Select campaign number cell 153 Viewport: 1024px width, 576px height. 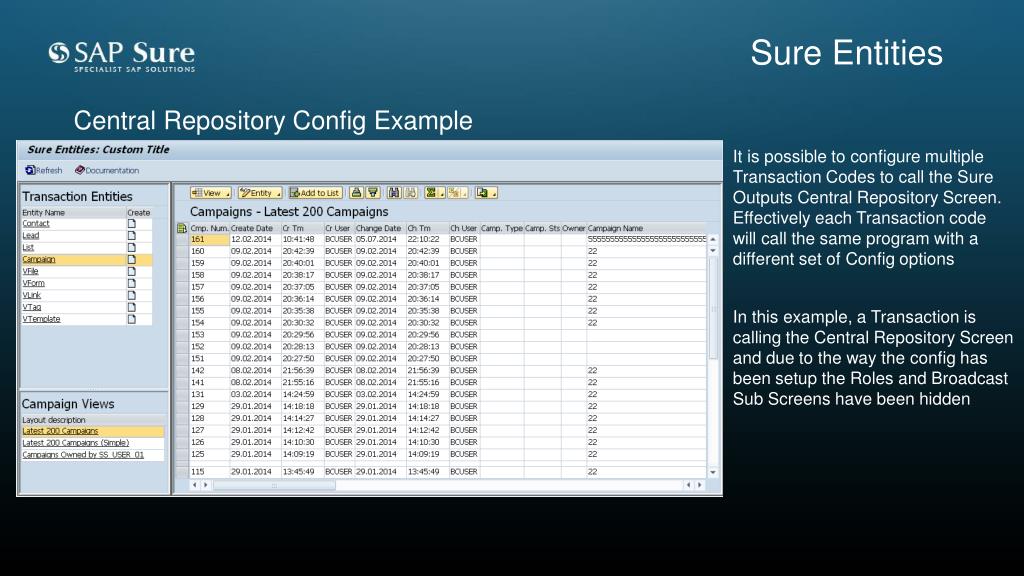(x=209, y=335)
